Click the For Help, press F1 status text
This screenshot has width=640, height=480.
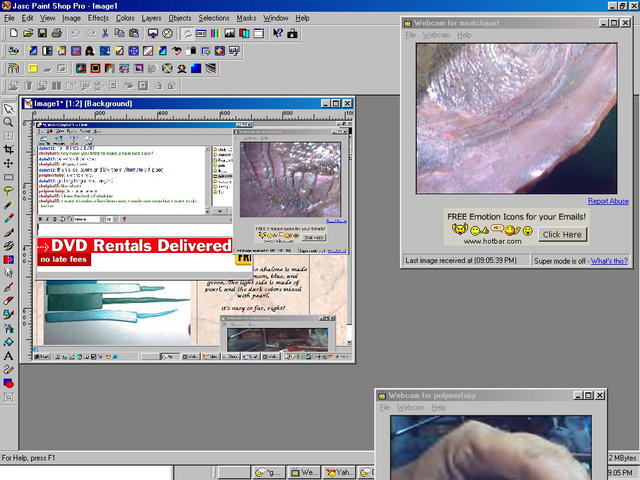coord(28,458)
